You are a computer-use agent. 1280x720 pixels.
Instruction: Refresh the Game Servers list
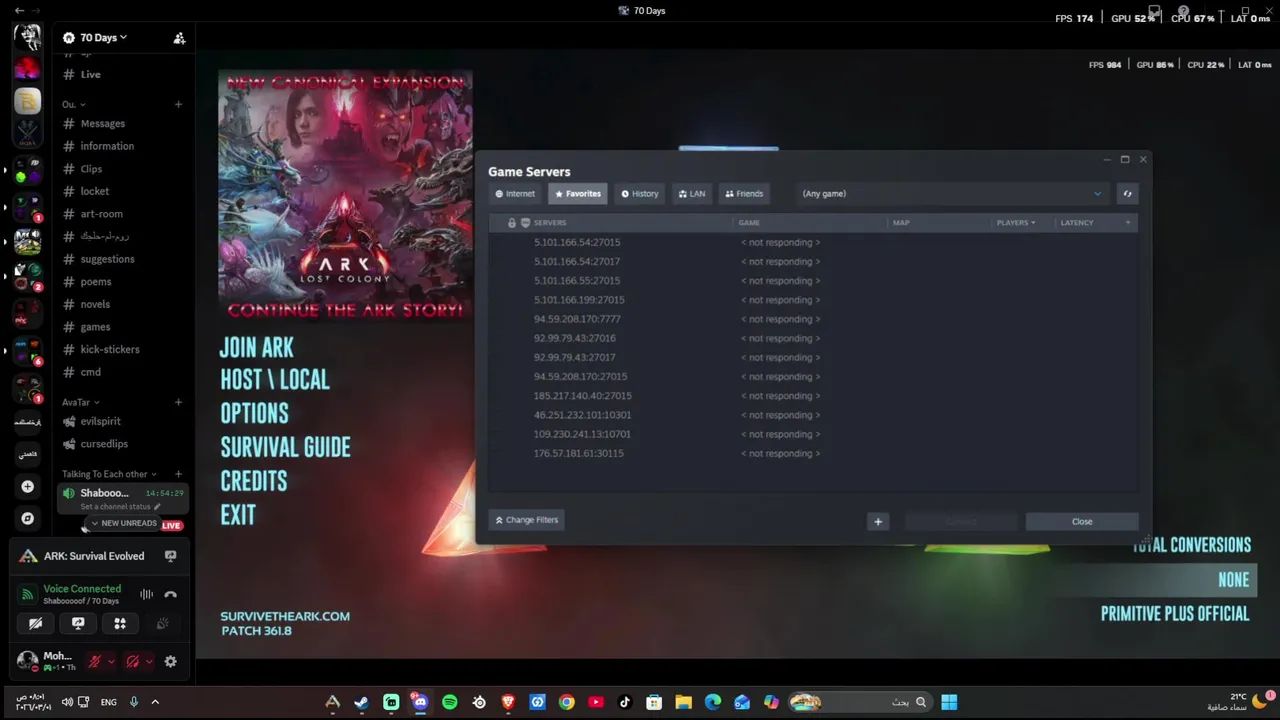click(x=1127, y=194)
